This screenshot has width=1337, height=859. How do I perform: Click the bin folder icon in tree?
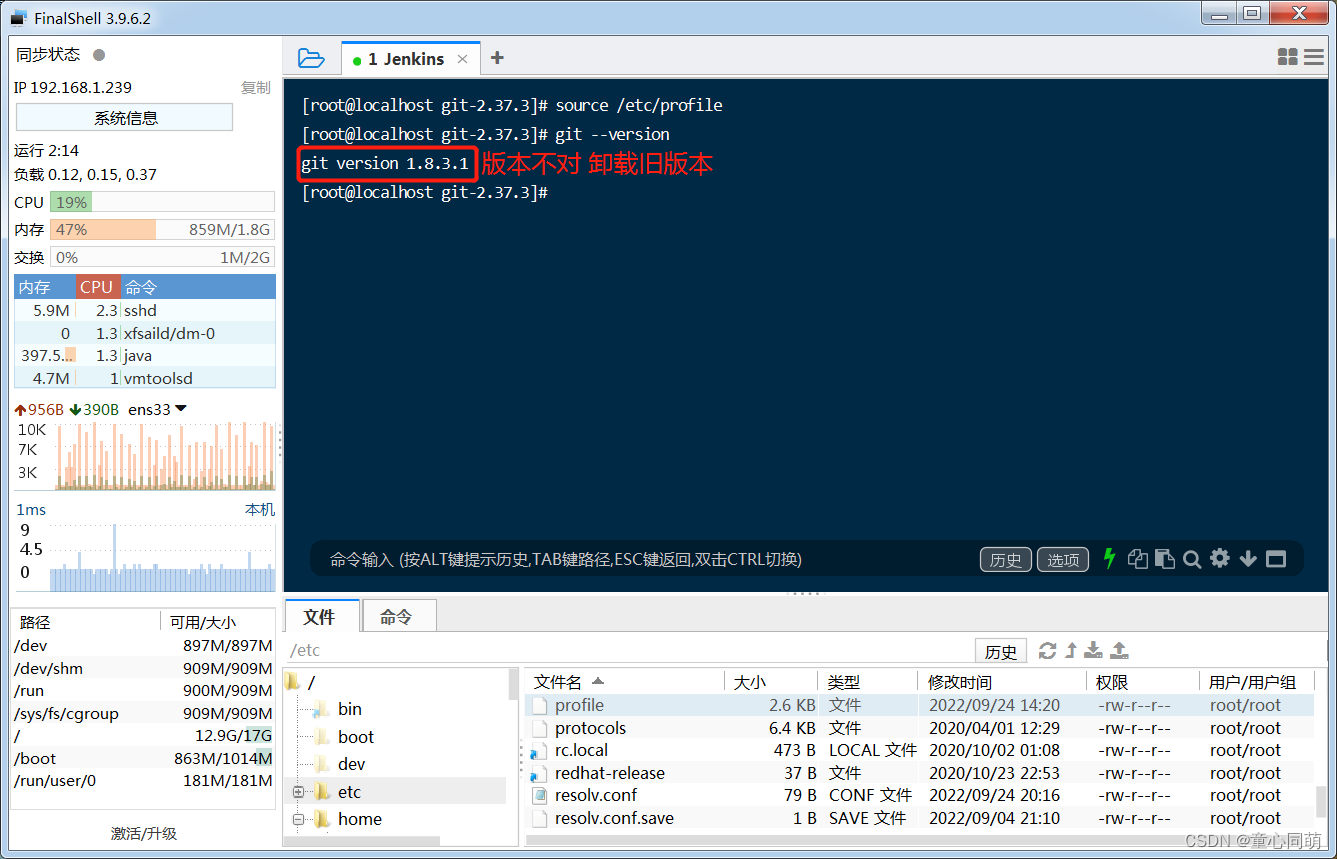tap(321, 709)
